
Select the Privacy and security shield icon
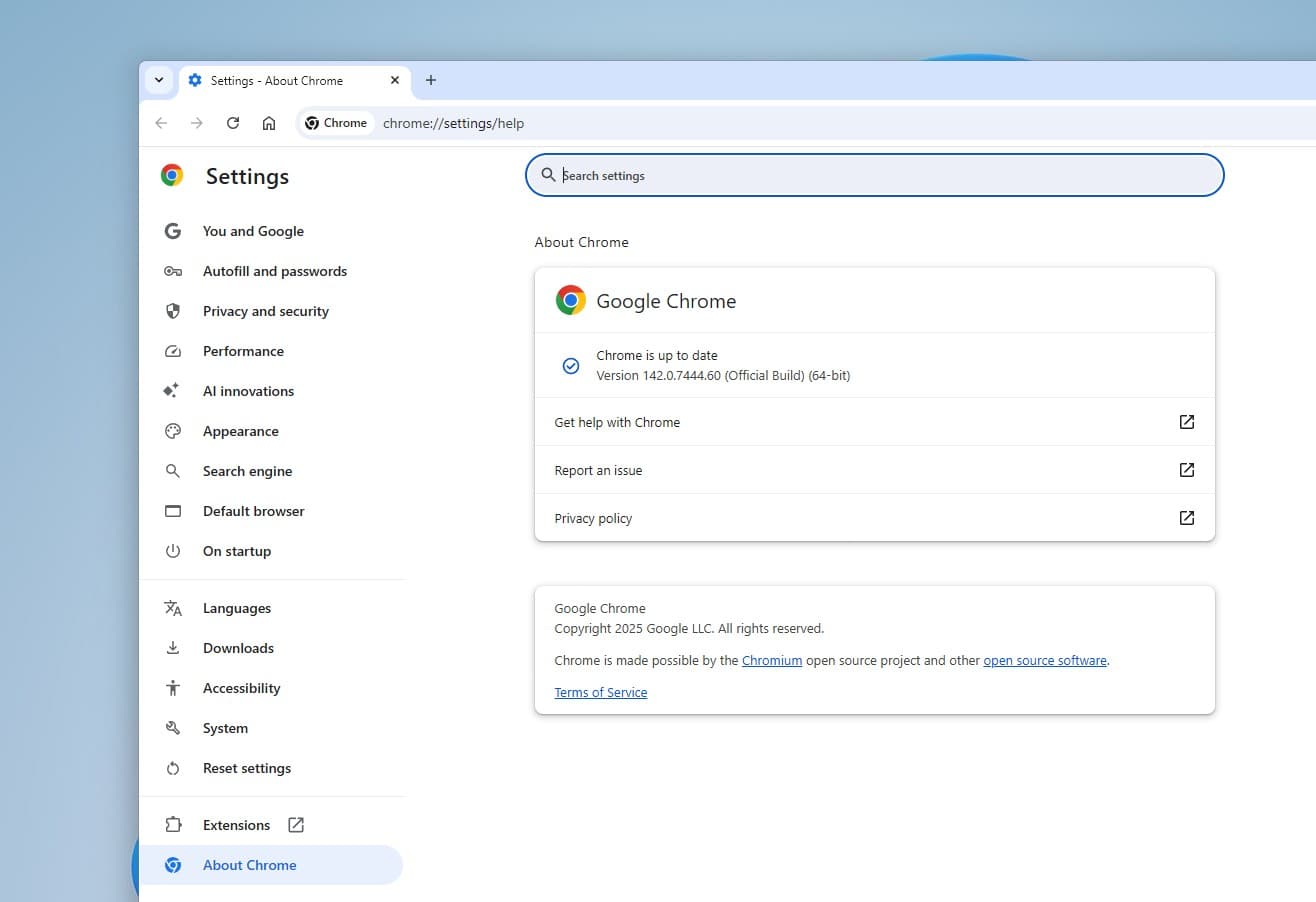(x=173, y=311)
